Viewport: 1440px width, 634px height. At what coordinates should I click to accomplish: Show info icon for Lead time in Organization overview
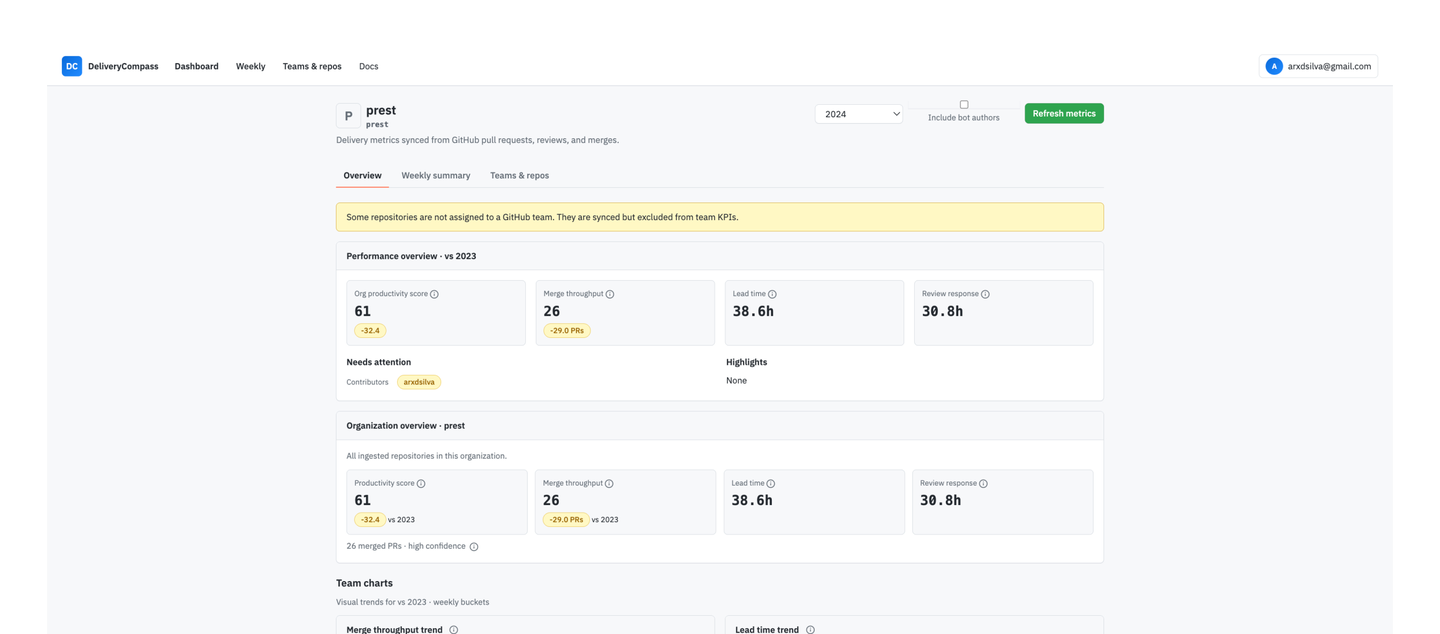[x=770, y=484]
